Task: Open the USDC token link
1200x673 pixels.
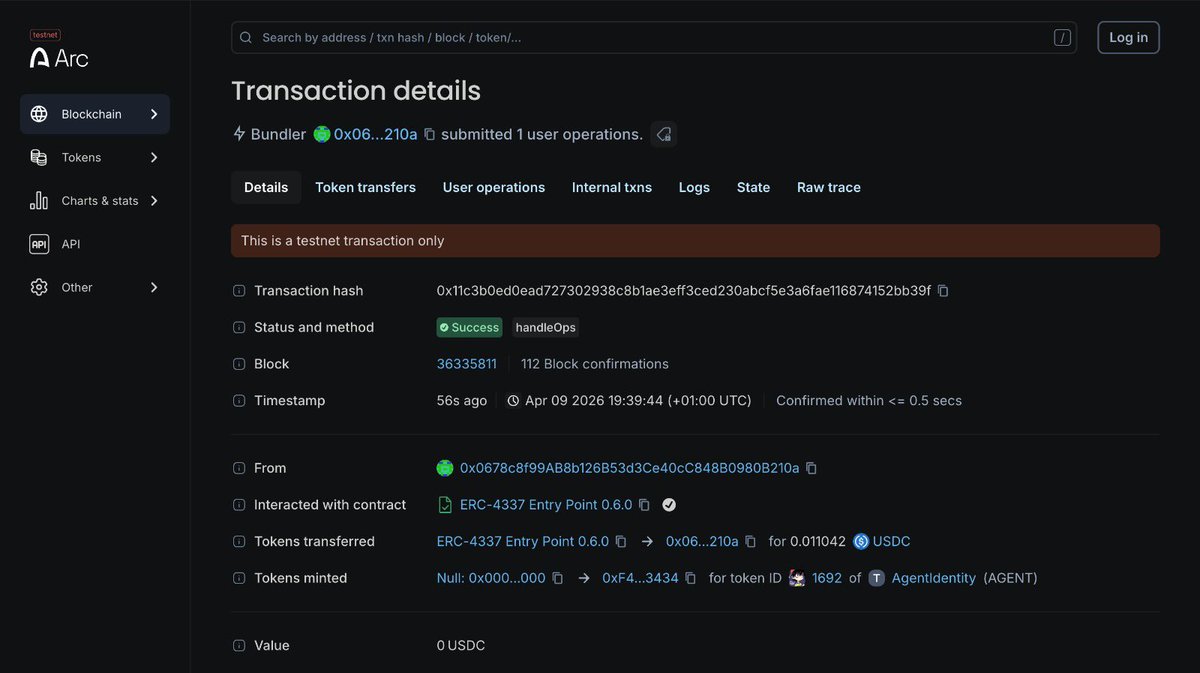Action: pyautogui.click(x=892, y=541)
